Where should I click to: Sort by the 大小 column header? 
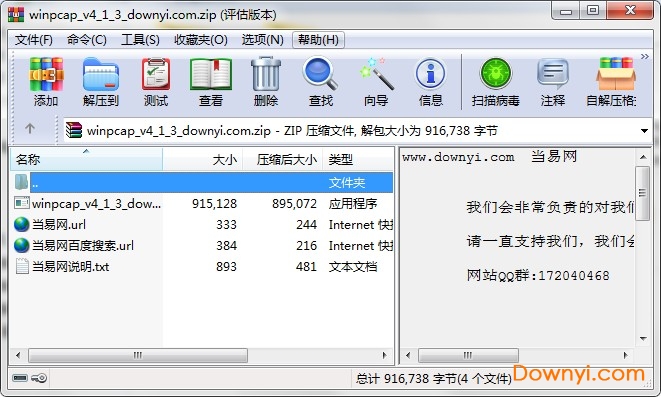tap(203, 160)
